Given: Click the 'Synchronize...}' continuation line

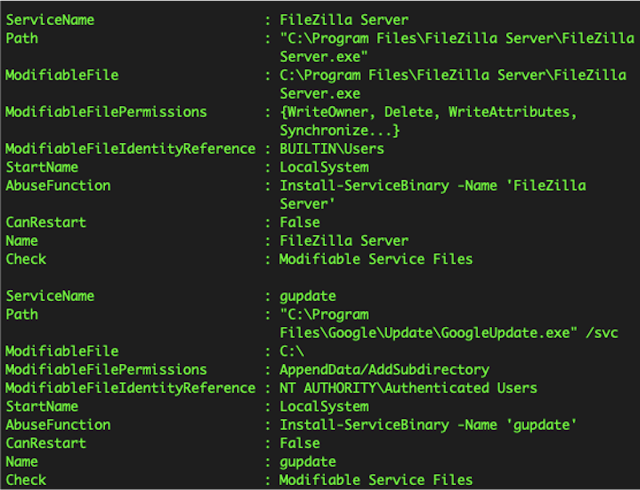Looking at the screenshot, I should pos(340,131).
